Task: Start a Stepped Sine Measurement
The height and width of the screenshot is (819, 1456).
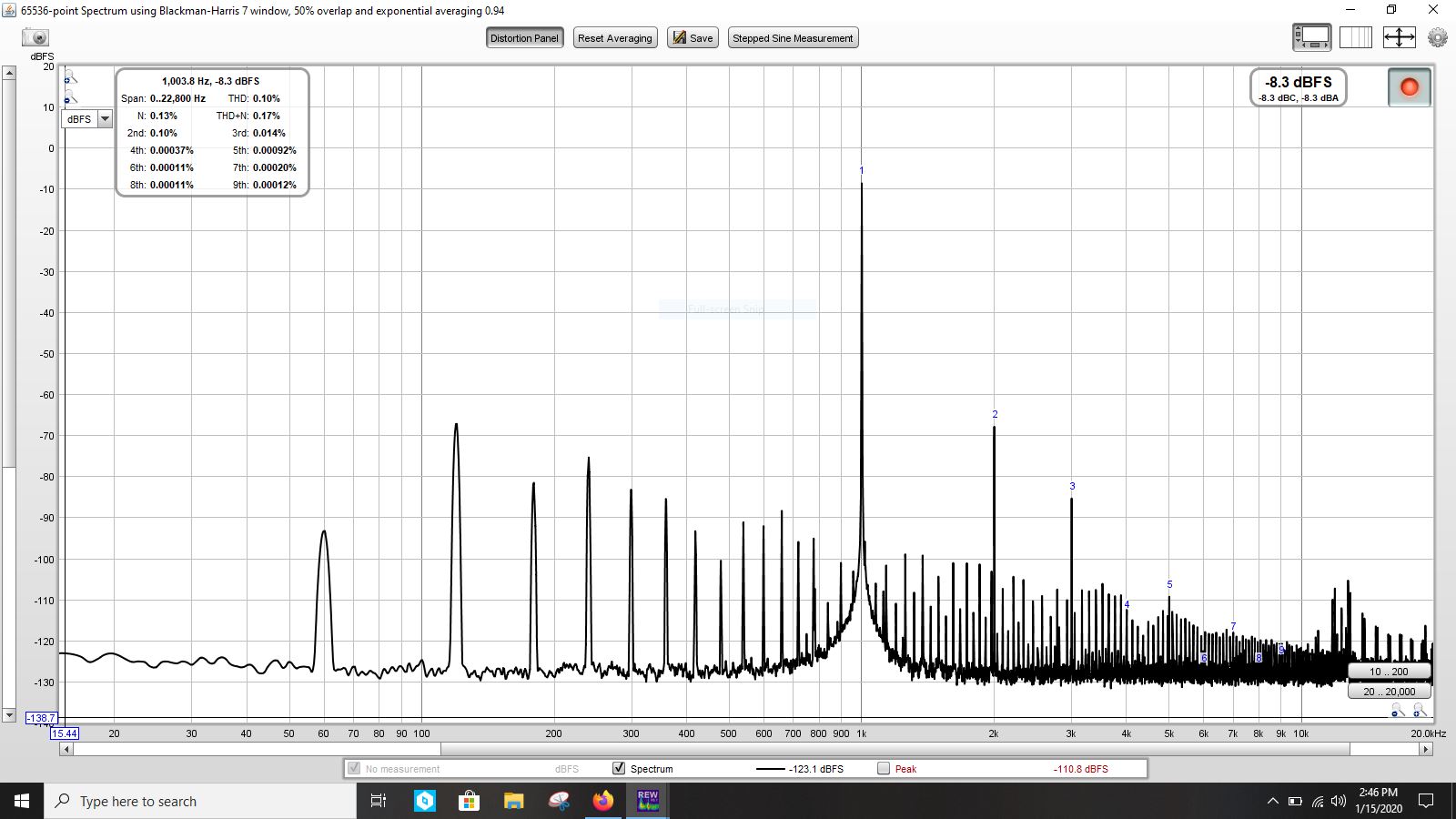Action: (793, 38)
